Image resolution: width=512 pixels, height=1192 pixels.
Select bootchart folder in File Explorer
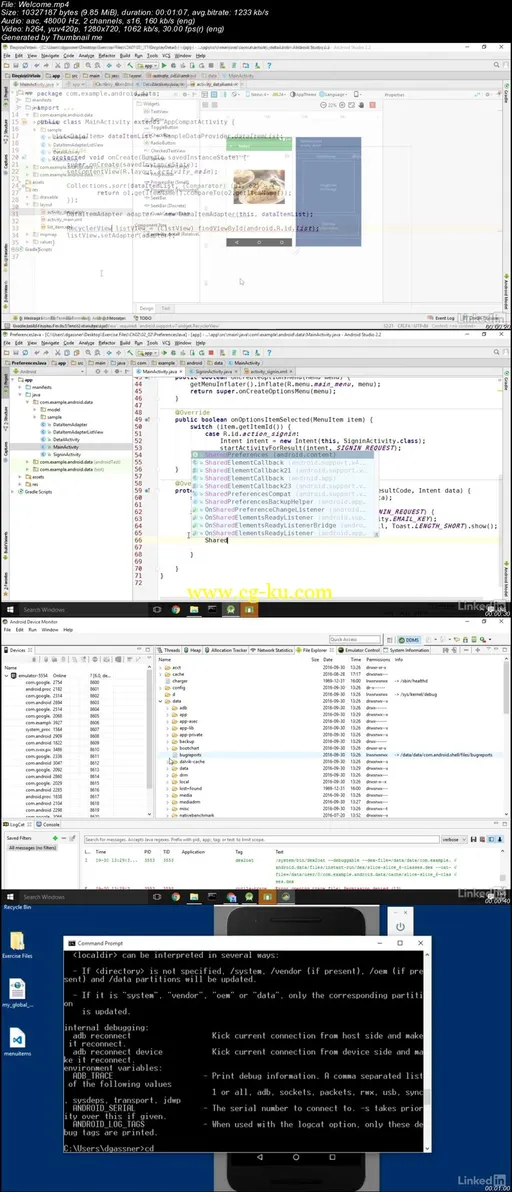[x=187, y=748]
